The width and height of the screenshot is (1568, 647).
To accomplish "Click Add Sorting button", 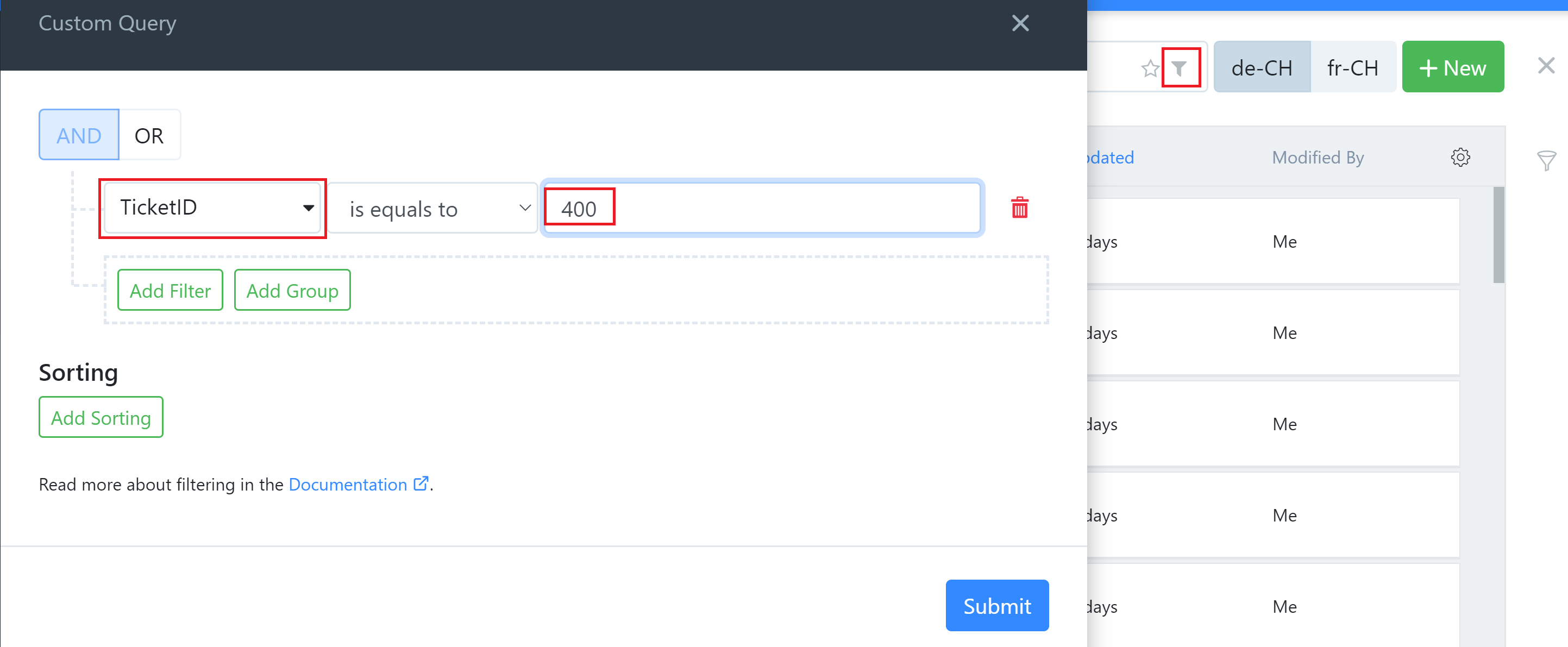I will [x=101, y=418].
